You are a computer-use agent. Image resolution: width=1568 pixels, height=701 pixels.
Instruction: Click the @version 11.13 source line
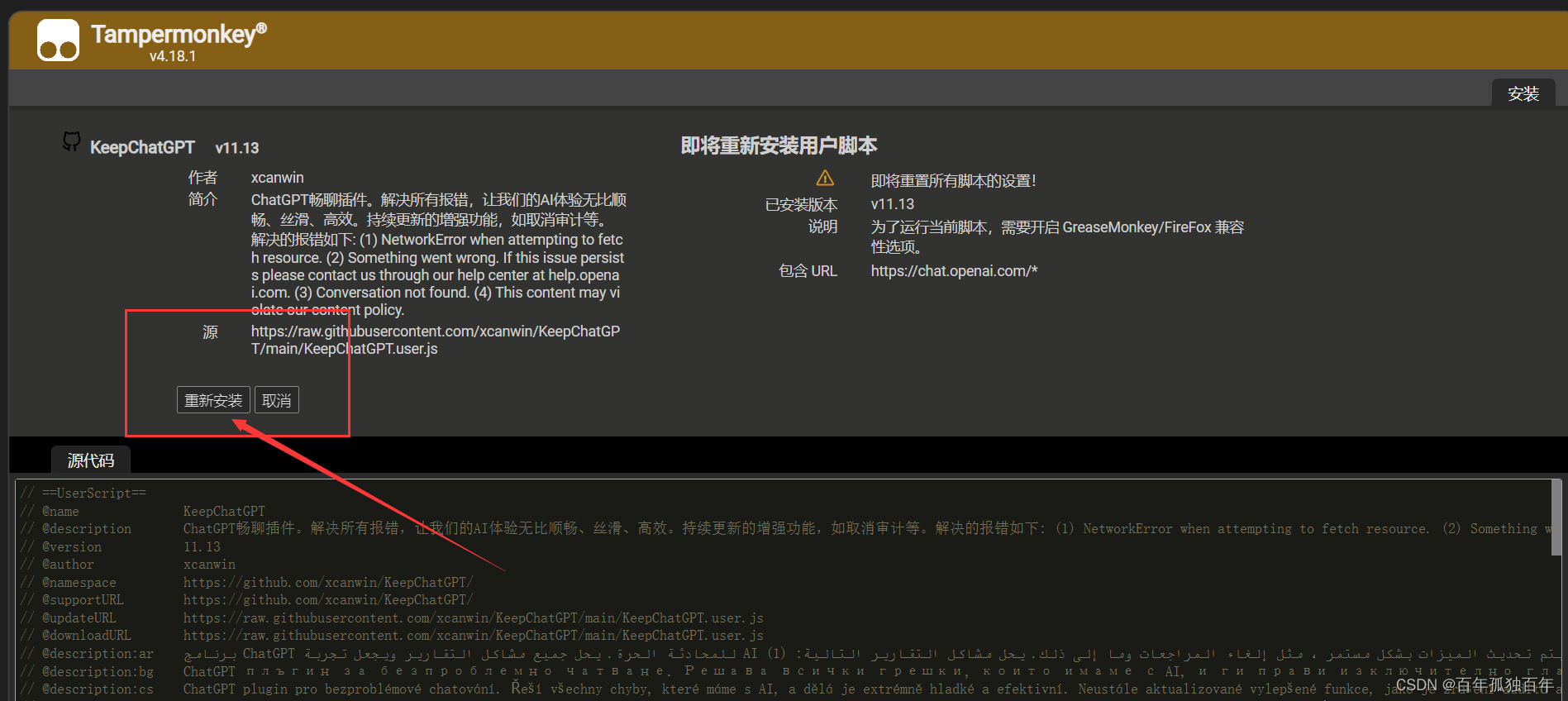tap(121, 547)
